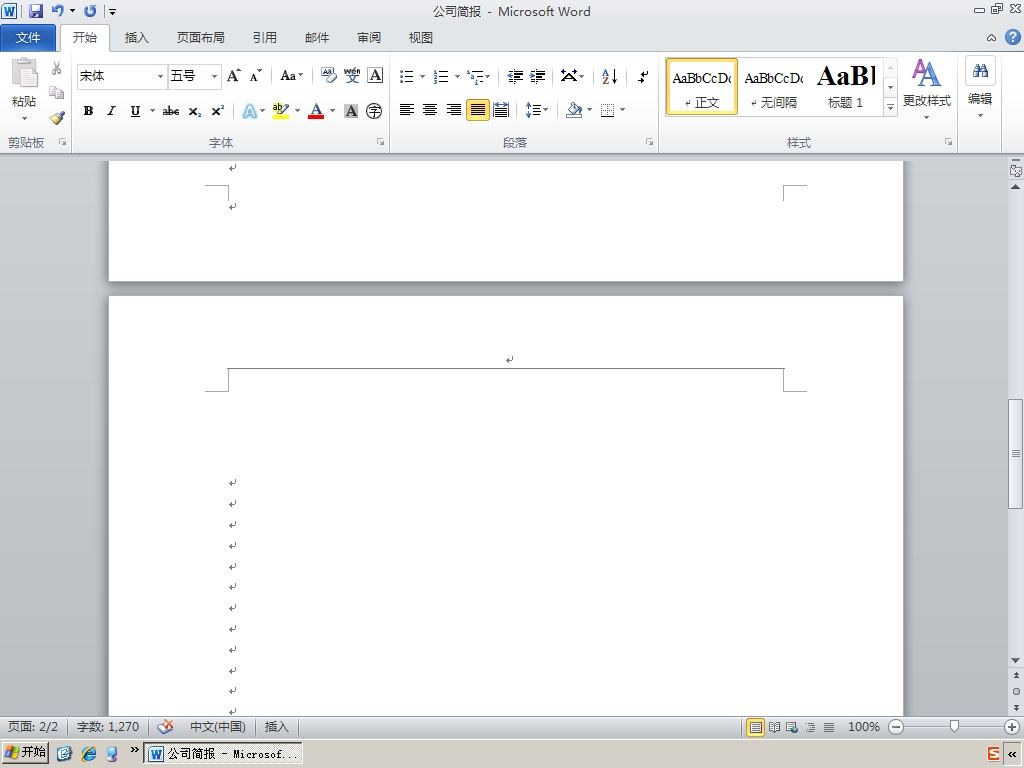Undo the last action
Screen dimensions: 1024x768
[x=58, y=11]
